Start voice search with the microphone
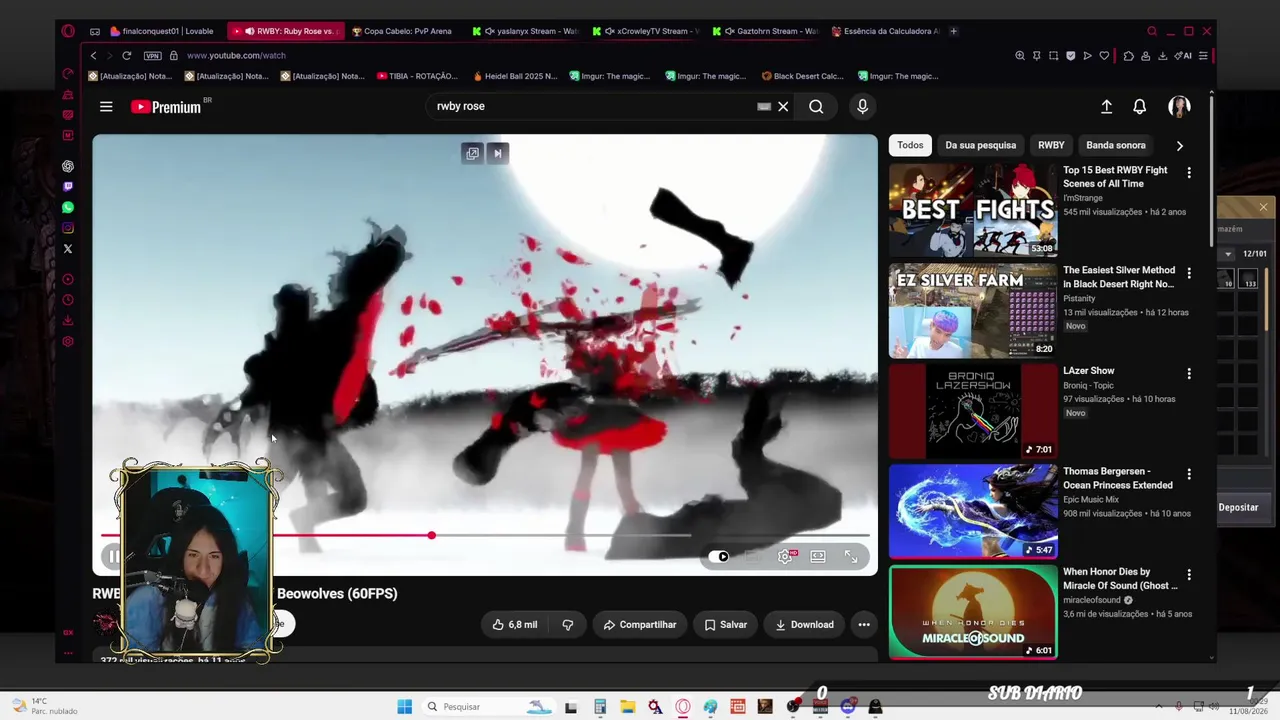 click(862, 106)
